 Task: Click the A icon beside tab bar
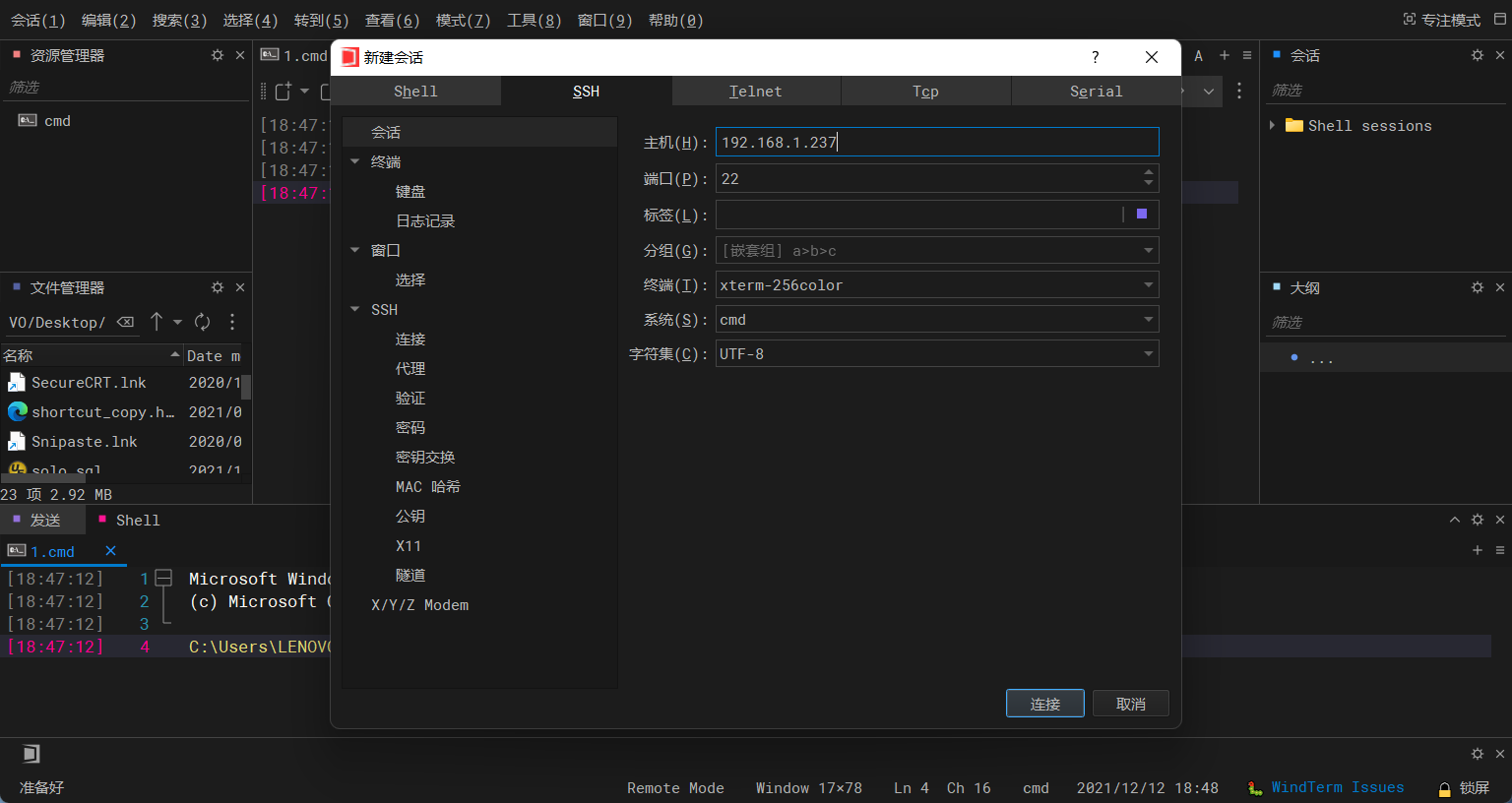coord(1198,56)
